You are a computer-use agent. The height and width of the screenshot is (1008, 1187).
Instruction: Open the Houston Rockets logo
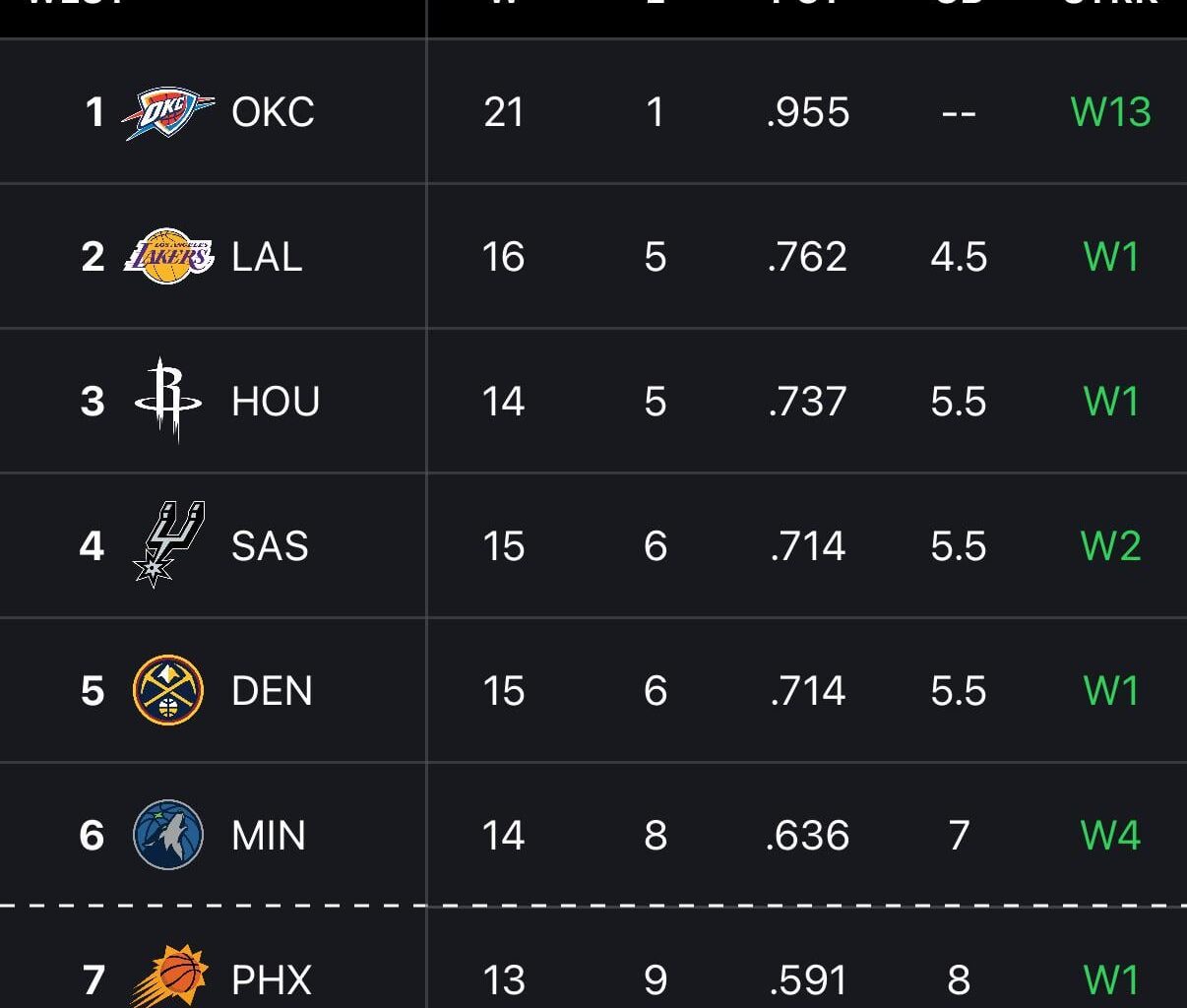pyautogui.click(x=168, y=401)
